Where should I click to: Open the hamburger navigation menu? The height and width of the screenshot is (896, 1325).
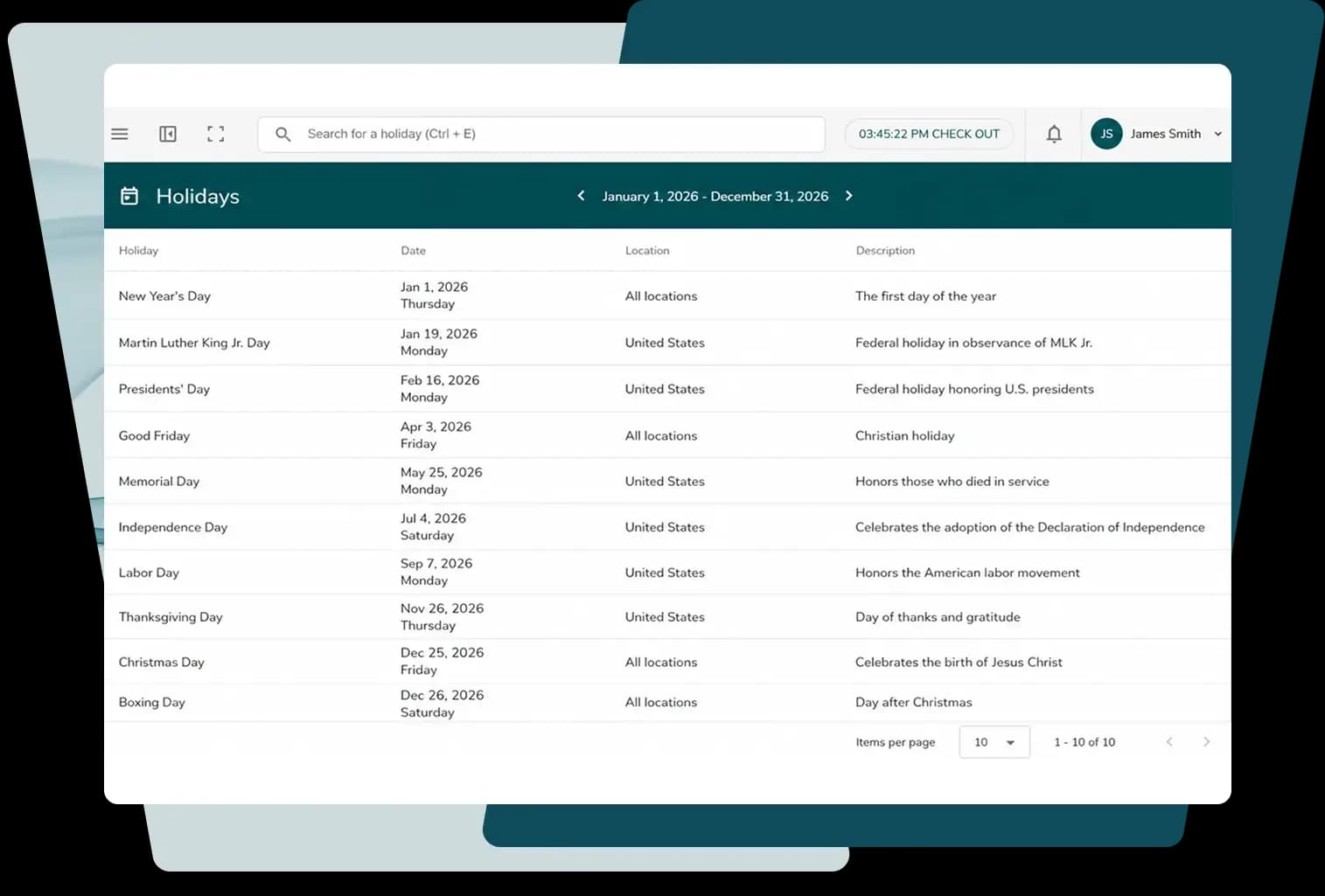point(120,134)
